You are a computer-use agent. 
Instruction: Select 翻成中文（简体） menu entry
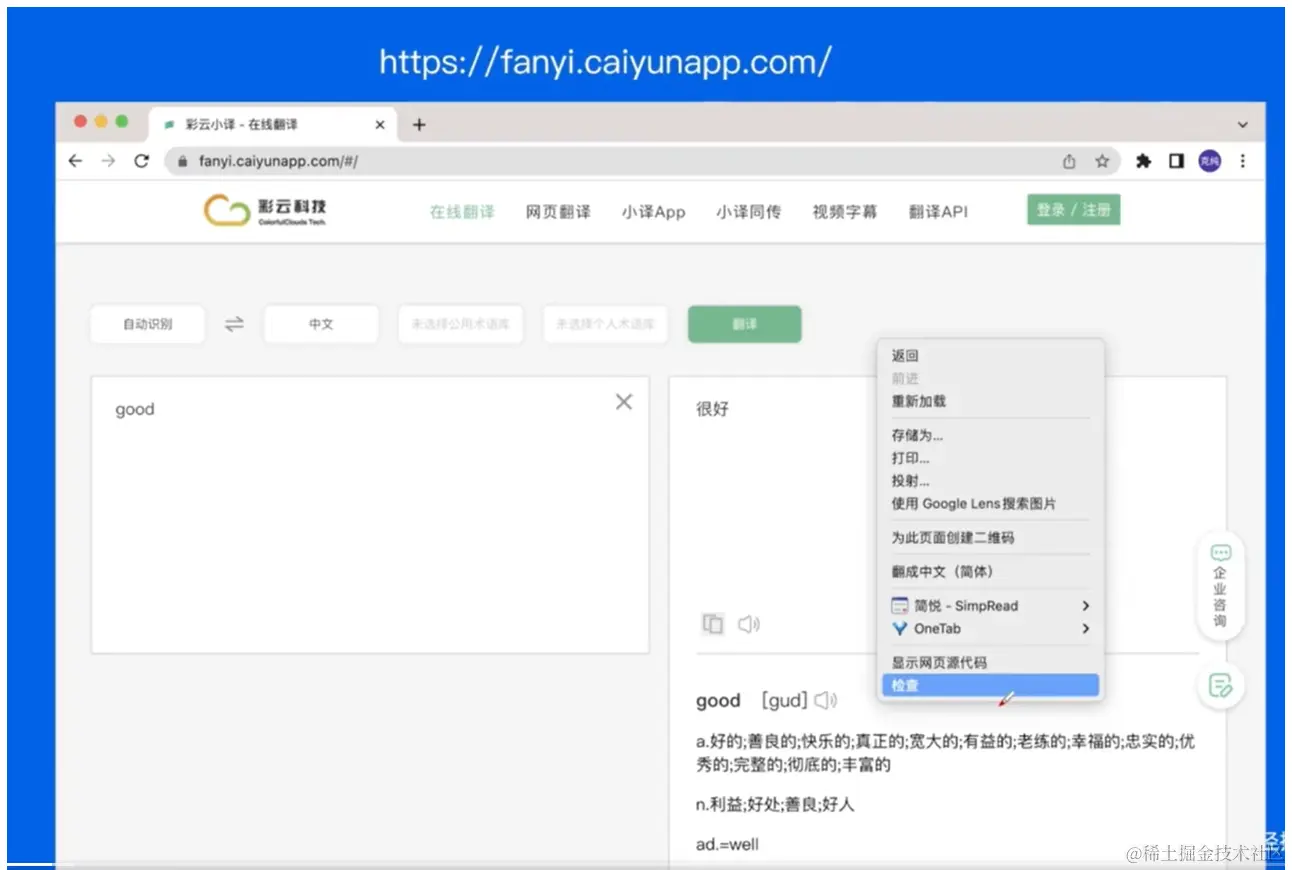[990, 572]
